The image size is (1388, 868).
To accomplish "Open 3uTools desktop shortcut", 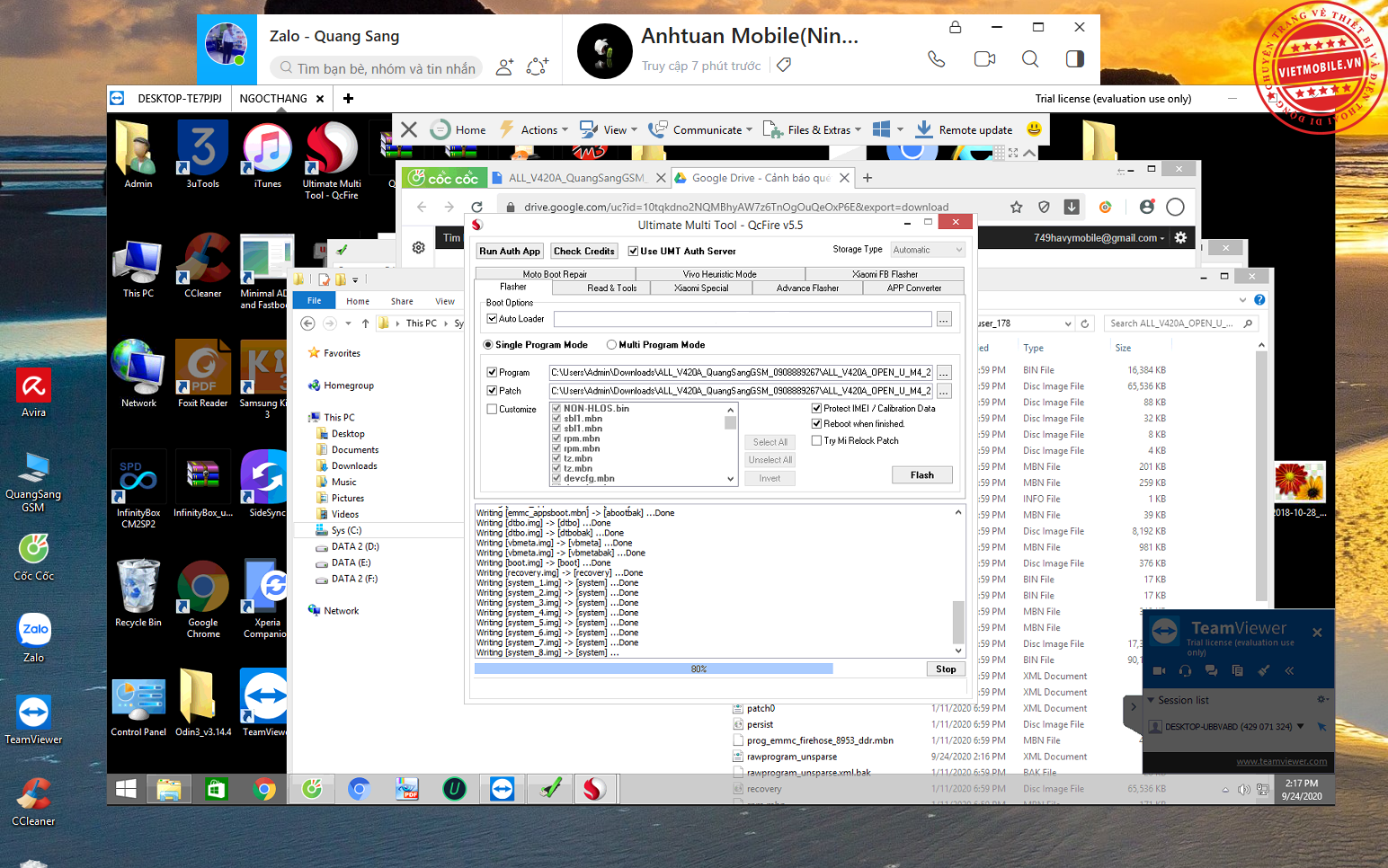I will click(x=203, y=155).
